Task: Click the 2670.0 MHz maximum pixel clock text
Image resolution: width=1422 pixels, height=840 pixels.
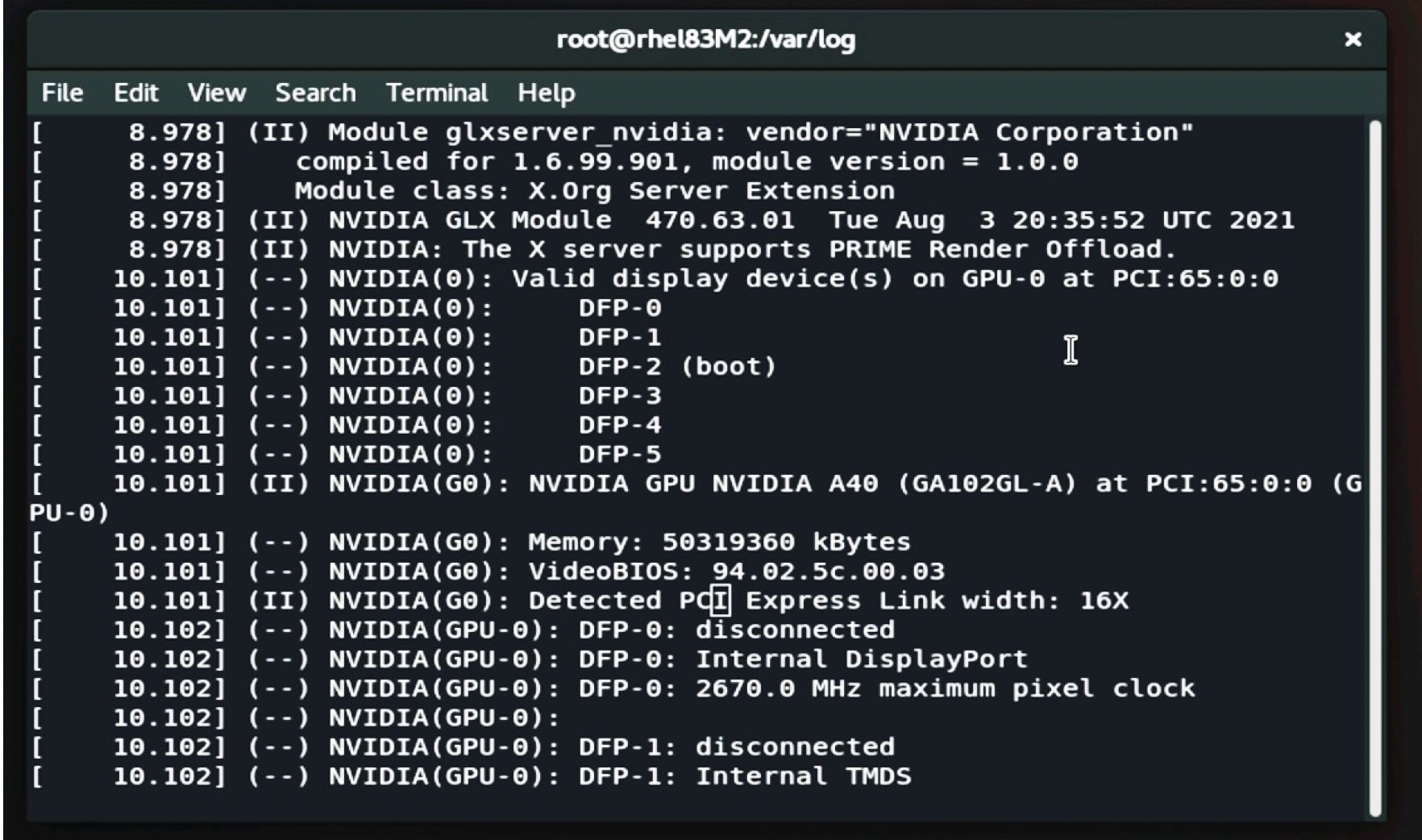Action: point(945,688)
